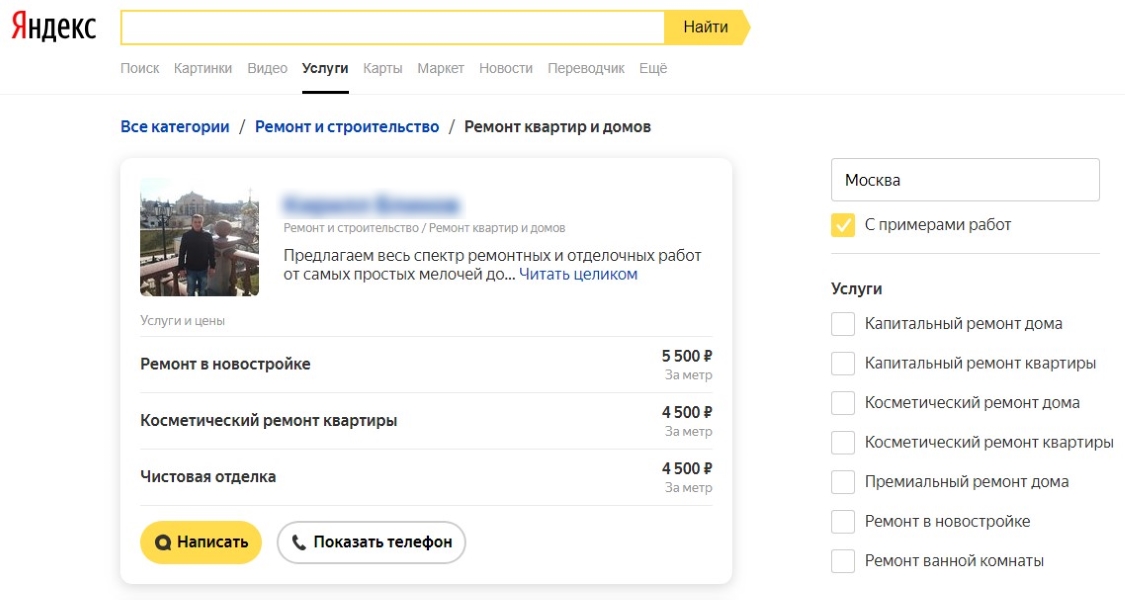
Task: Tick Ремонт ванной комнаты checkbox
Action: click(x=843, y=560)
